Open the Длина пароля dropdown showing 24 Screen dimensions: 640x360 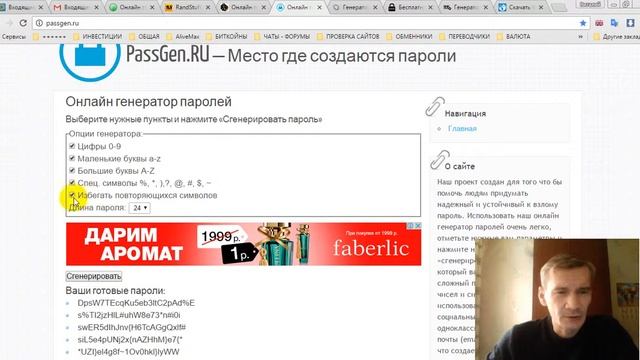(x=140, y=208)
